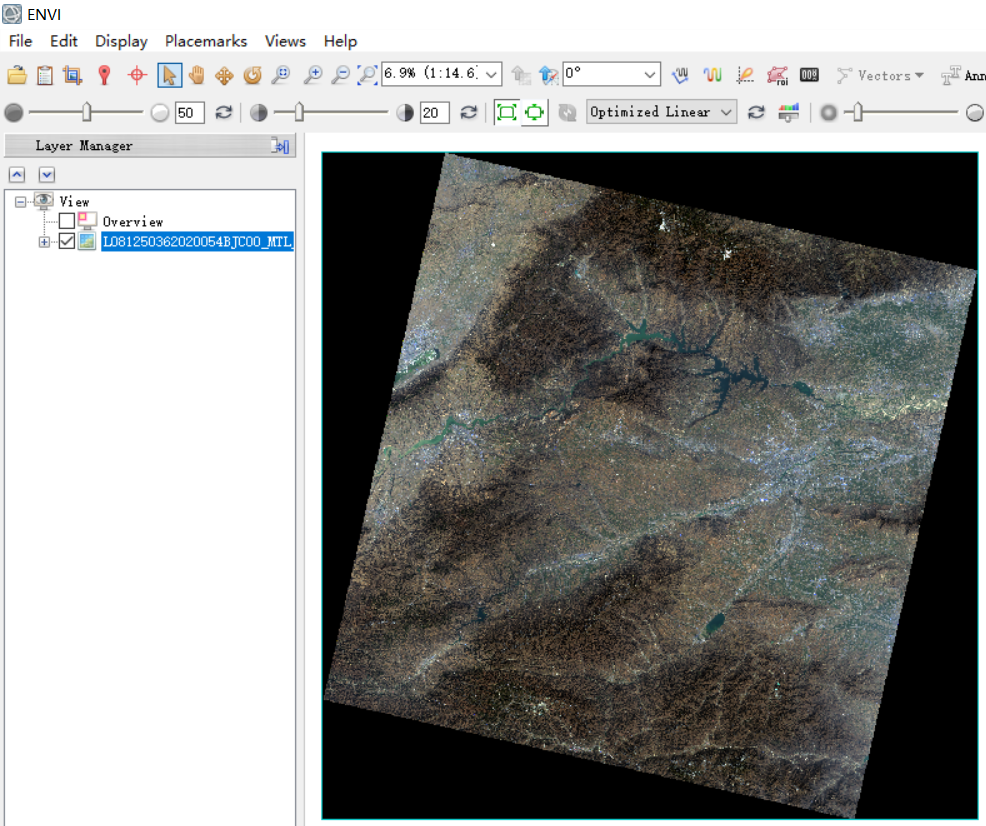The image size is (986, 826).
Task: Click the Zoom Out magnifier icon
Action: [x=341, y=75]
